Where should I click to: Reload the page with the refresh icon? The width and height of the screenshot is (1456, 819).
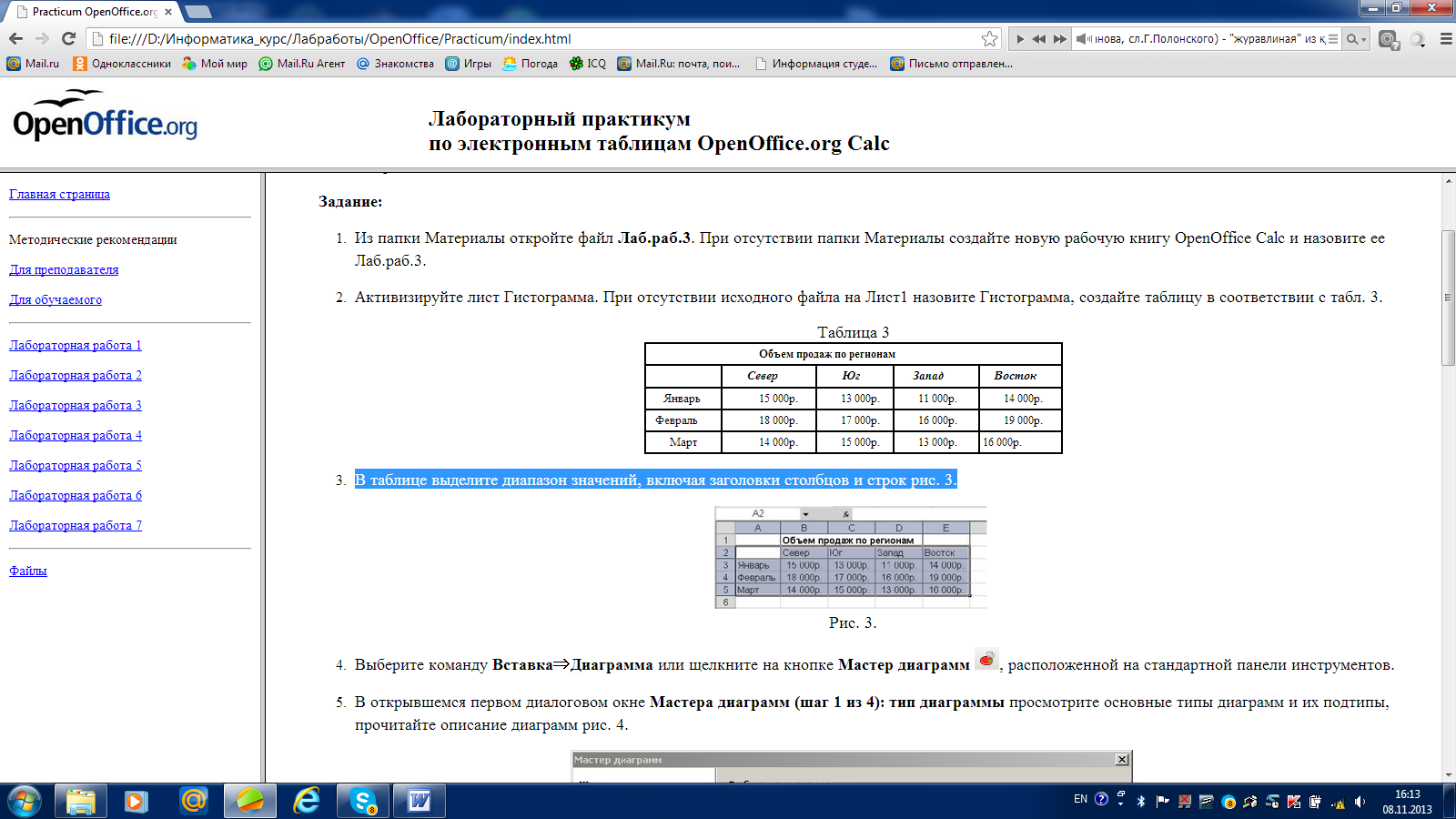(68, 38)
